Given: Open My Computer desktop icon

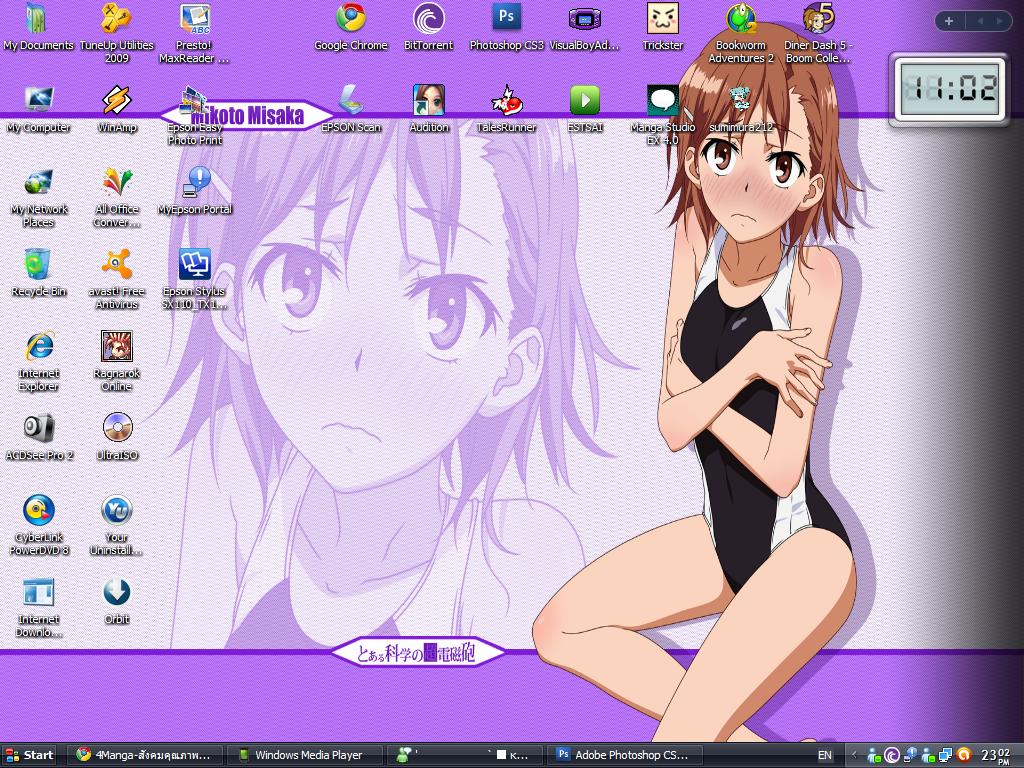Looking at the screenshot, I should click(x=39, y=110).
